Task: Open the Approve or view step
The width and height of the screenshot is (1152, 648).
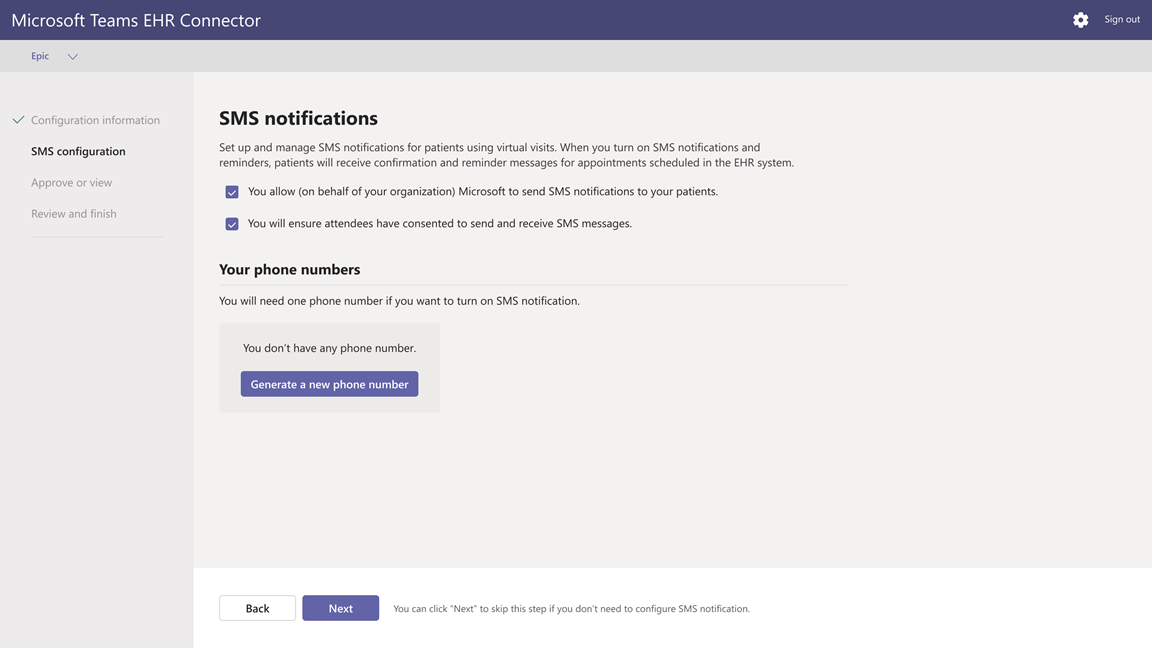Action: tap(71, 182)
